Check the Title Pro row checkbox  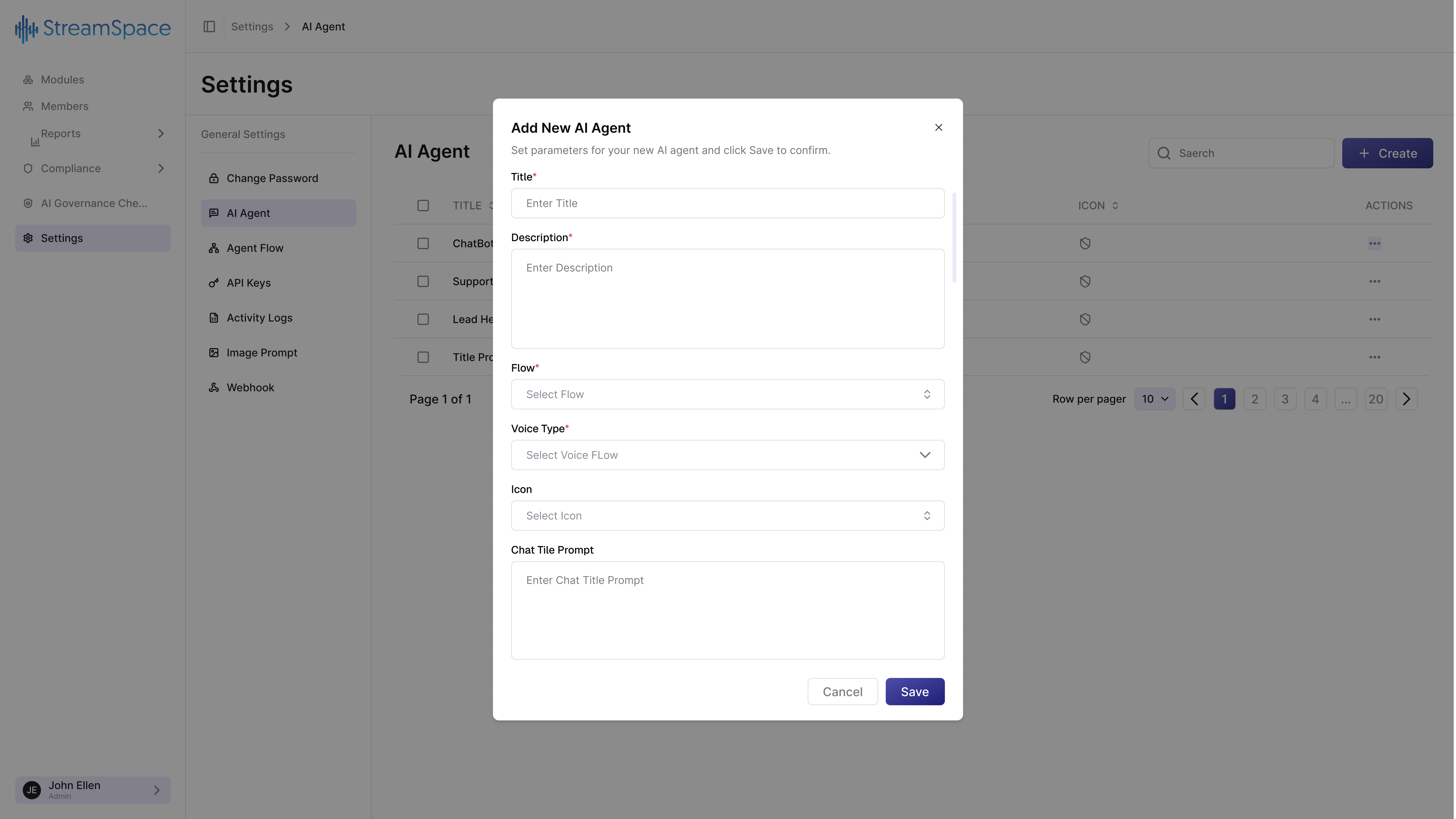423,357
